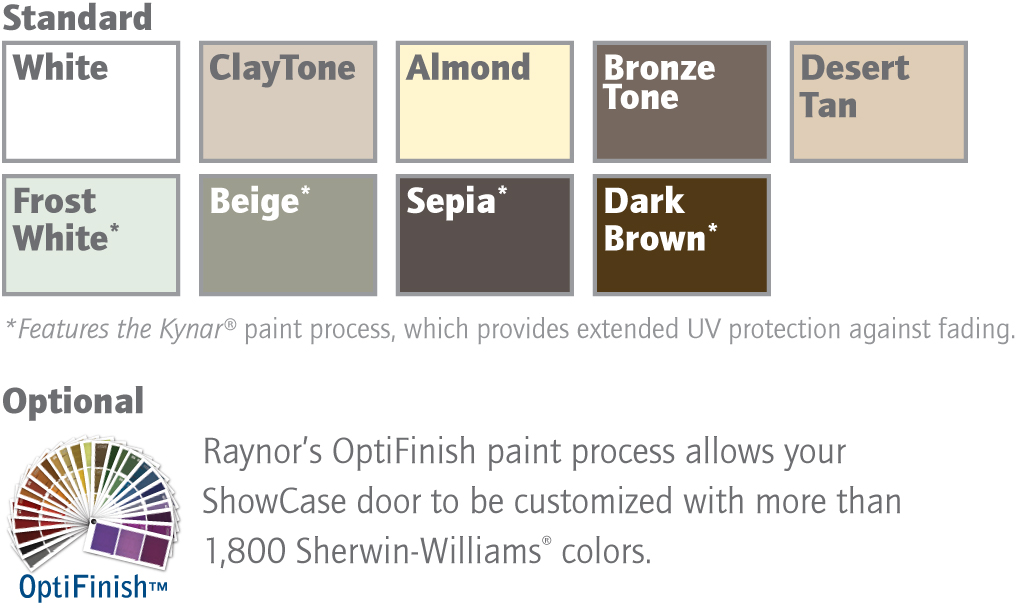Choose the ClayTone color swatch

288,102
